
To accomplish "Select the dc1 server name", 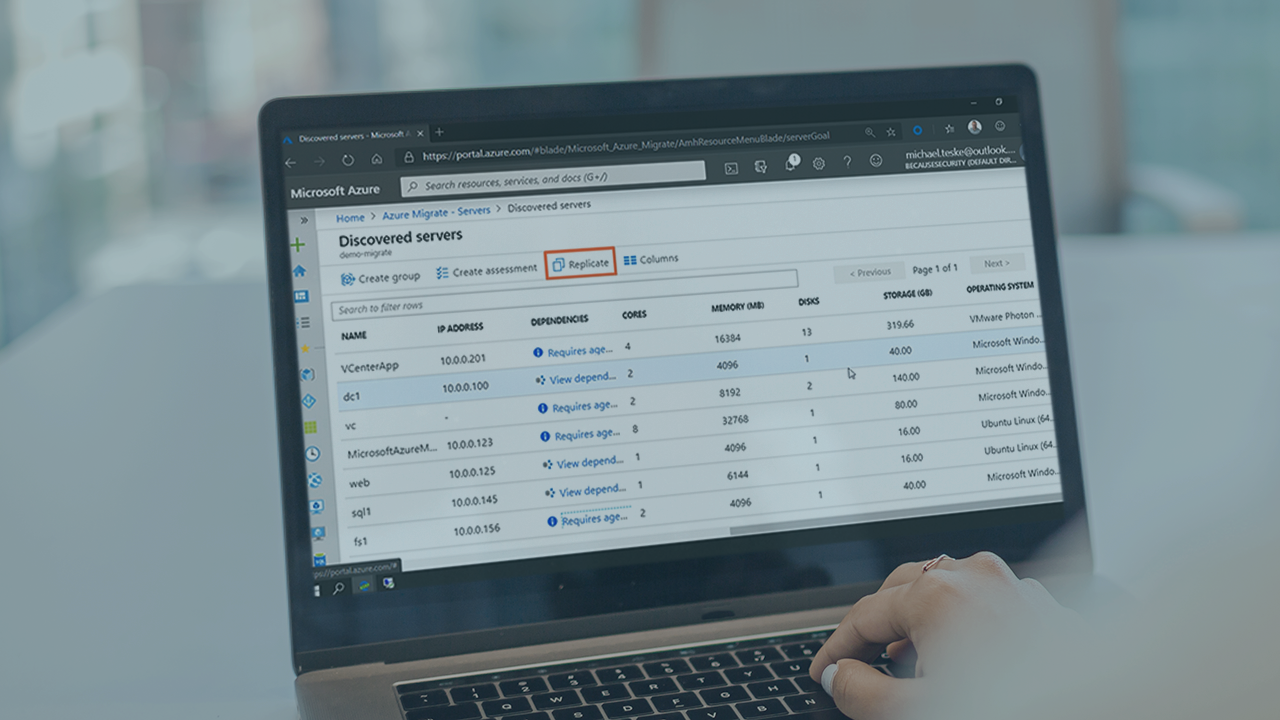I will (x=351, y=397).
